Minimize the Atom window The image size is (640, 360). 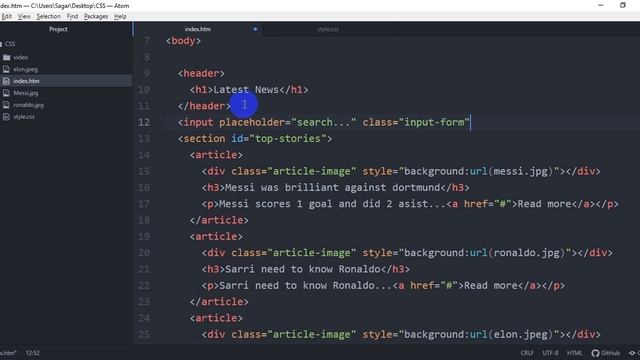tap(601, 5)
